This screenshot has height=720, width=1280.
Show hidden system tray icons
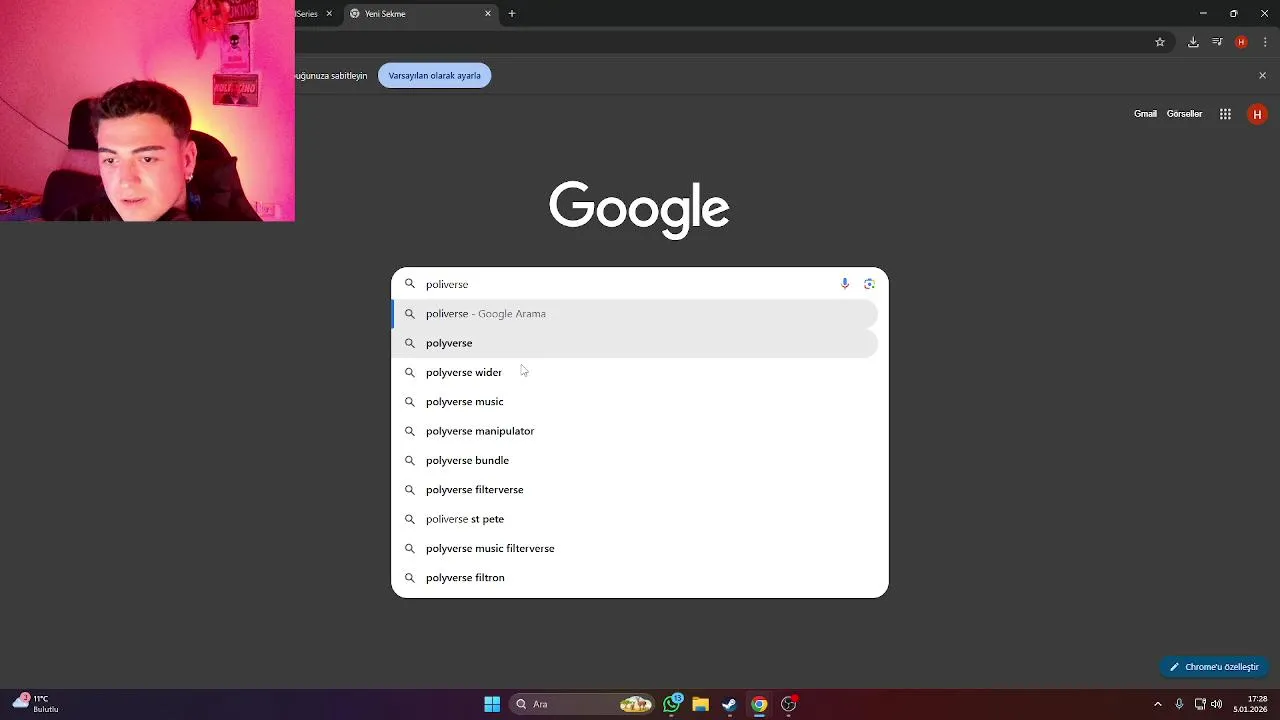[x=1158, y=704]
